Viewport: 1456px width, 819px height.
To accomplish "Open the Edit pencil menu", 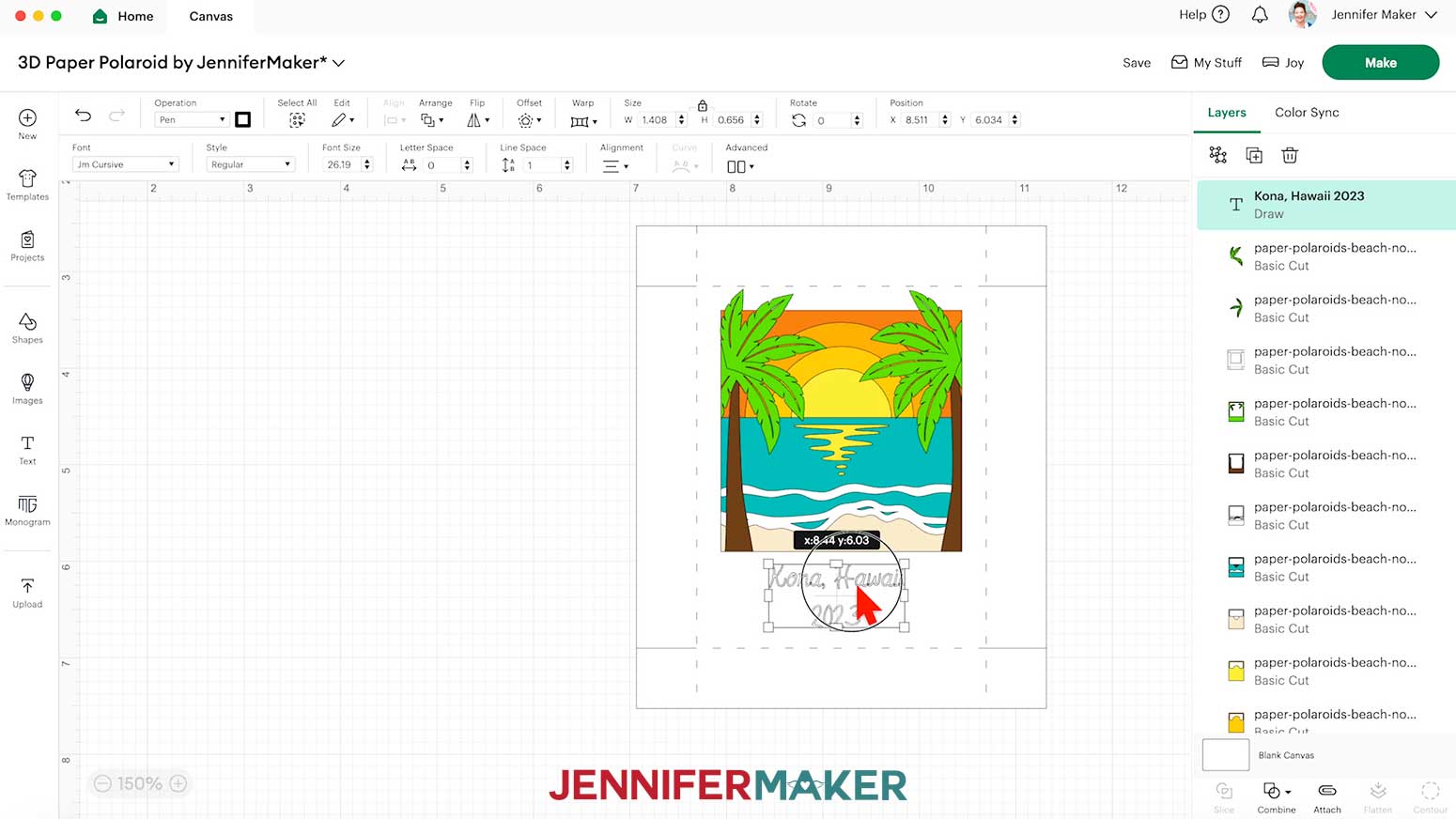I will [342, 120].
